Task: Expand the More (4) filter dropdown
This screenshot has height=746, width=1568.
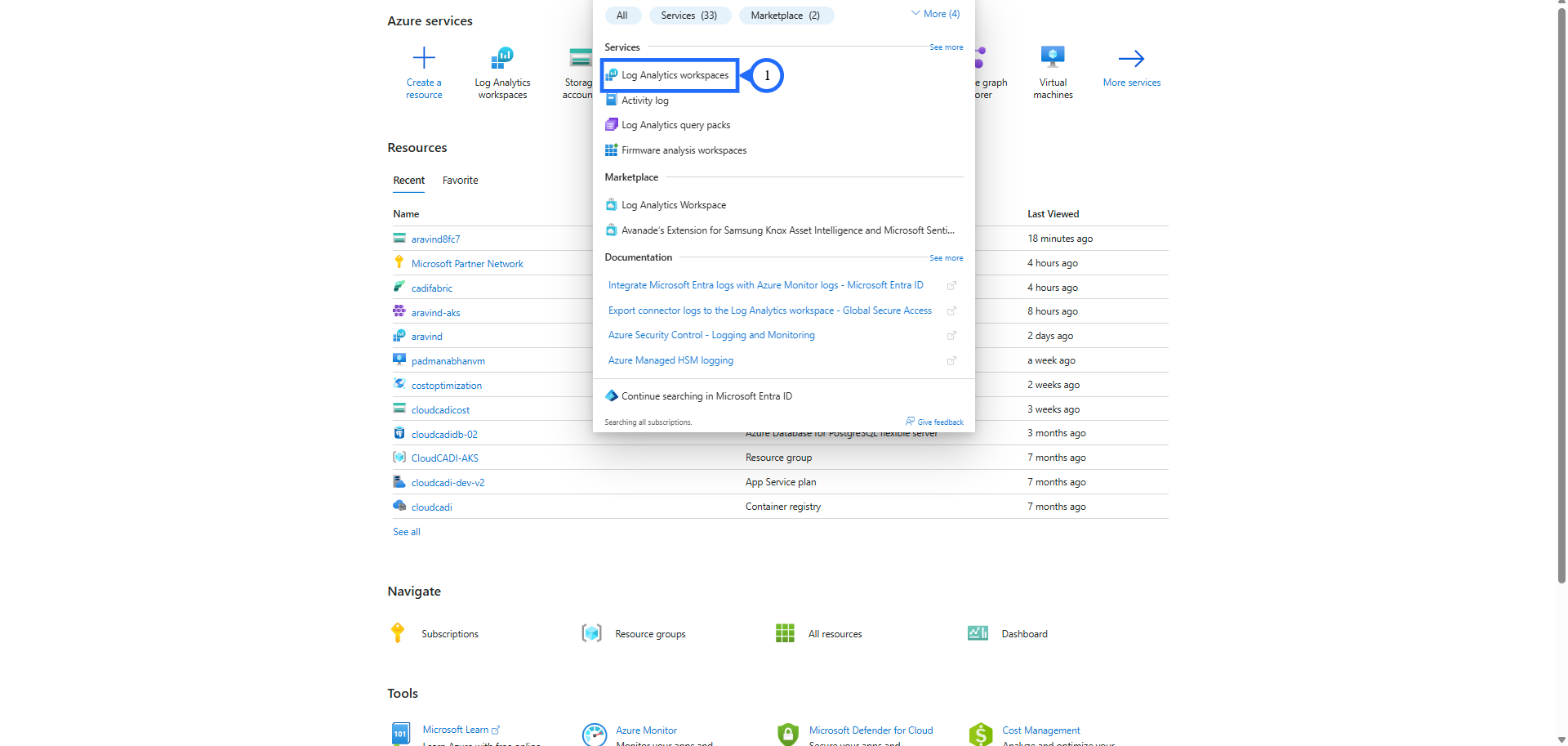Action: click(x=936, y=14)
